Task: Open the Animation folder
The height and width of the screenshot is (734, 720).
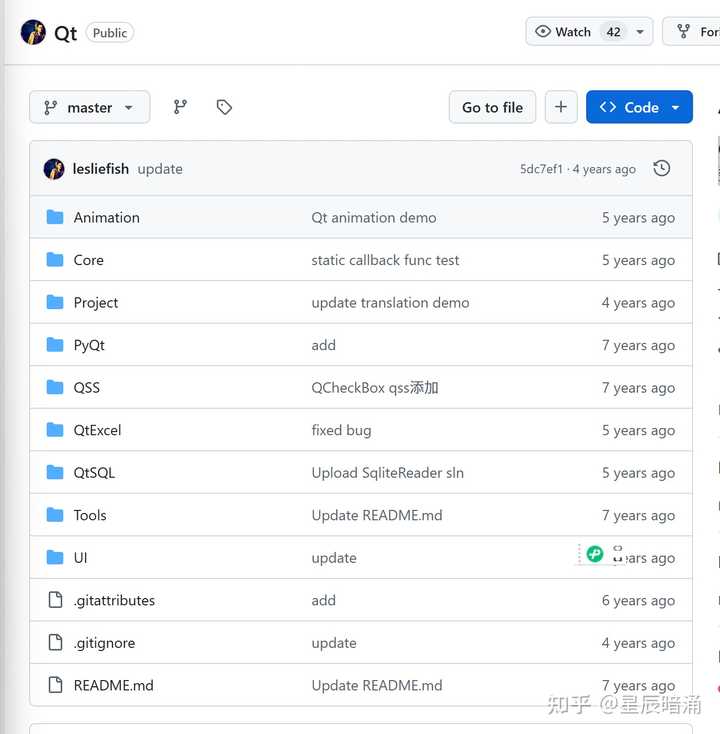Action: coord(107,217)
